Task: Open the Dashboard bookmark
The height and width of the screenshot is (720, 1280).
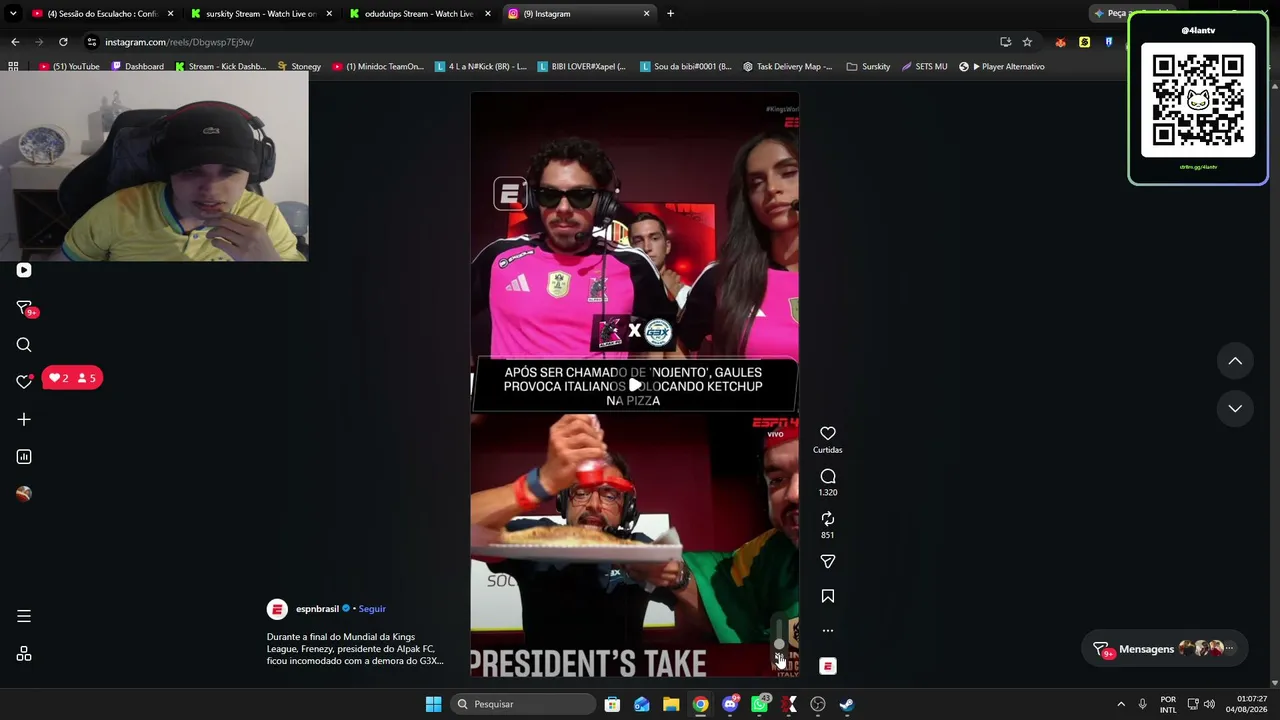Action: click(137, 66)
